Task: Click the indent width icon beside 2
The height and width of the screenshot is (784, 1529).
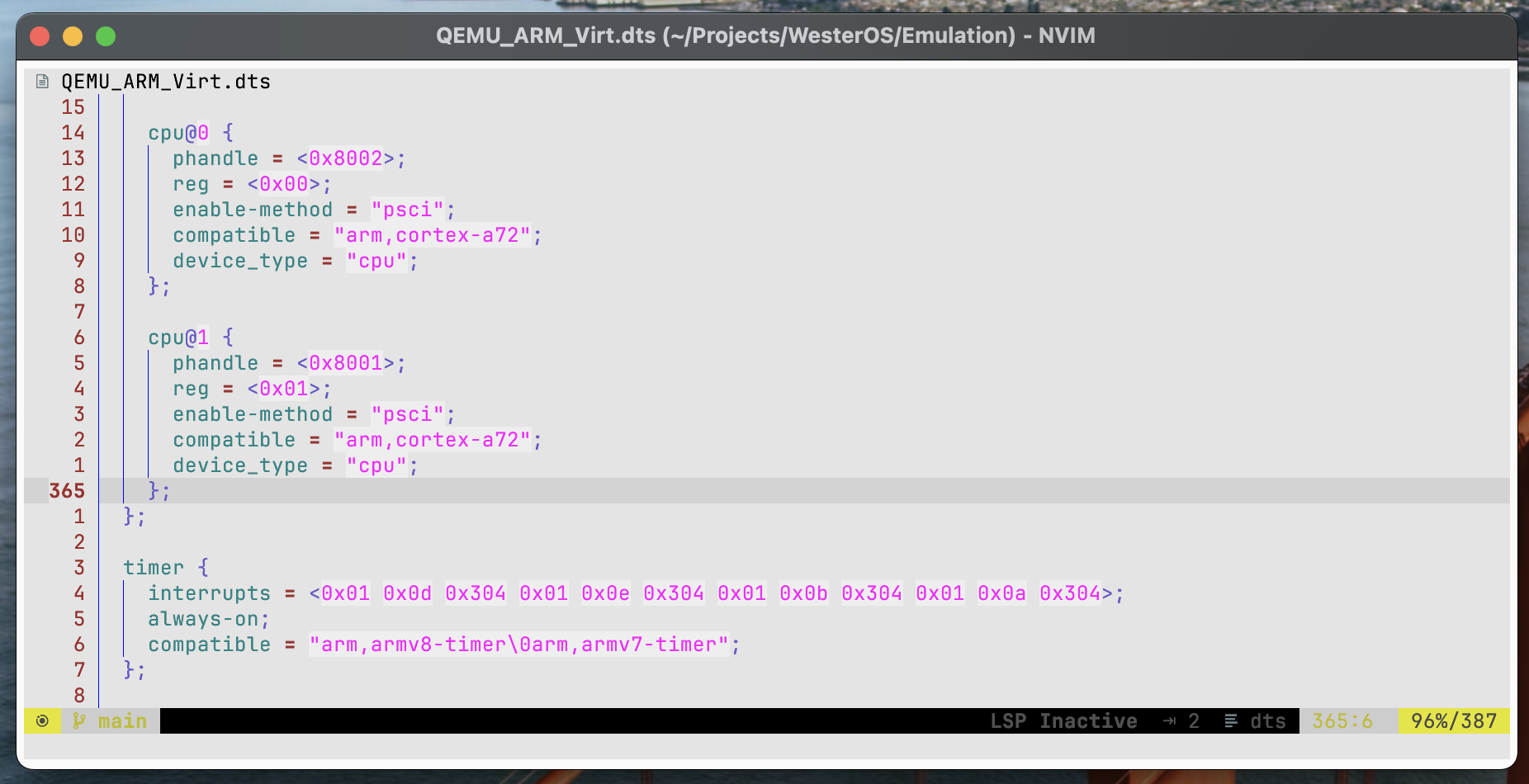Action: [x=1169, y=720]
